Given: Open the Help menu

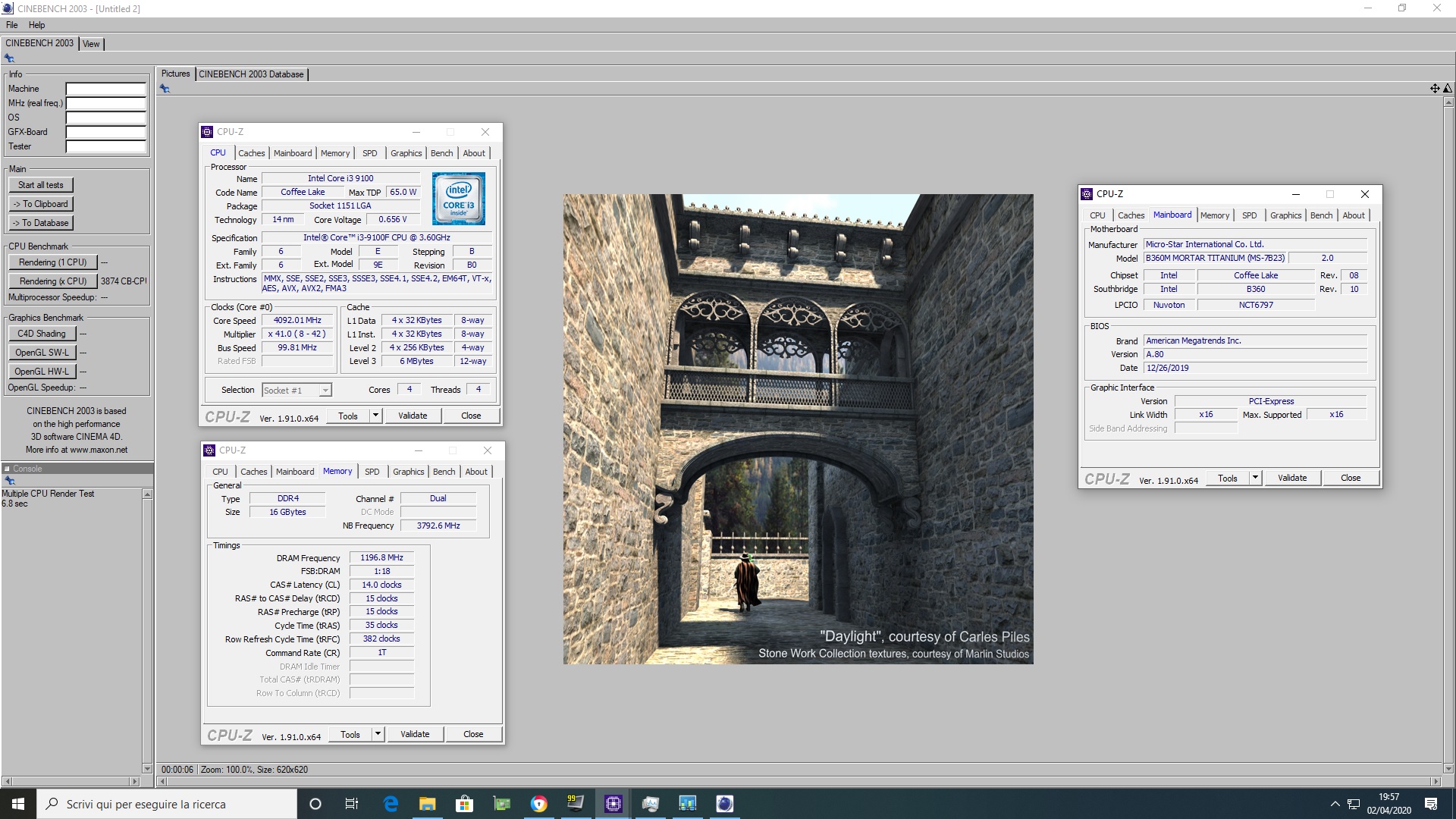Looking at the screenshot, I should pyautogui.click(x=36, y=25).
